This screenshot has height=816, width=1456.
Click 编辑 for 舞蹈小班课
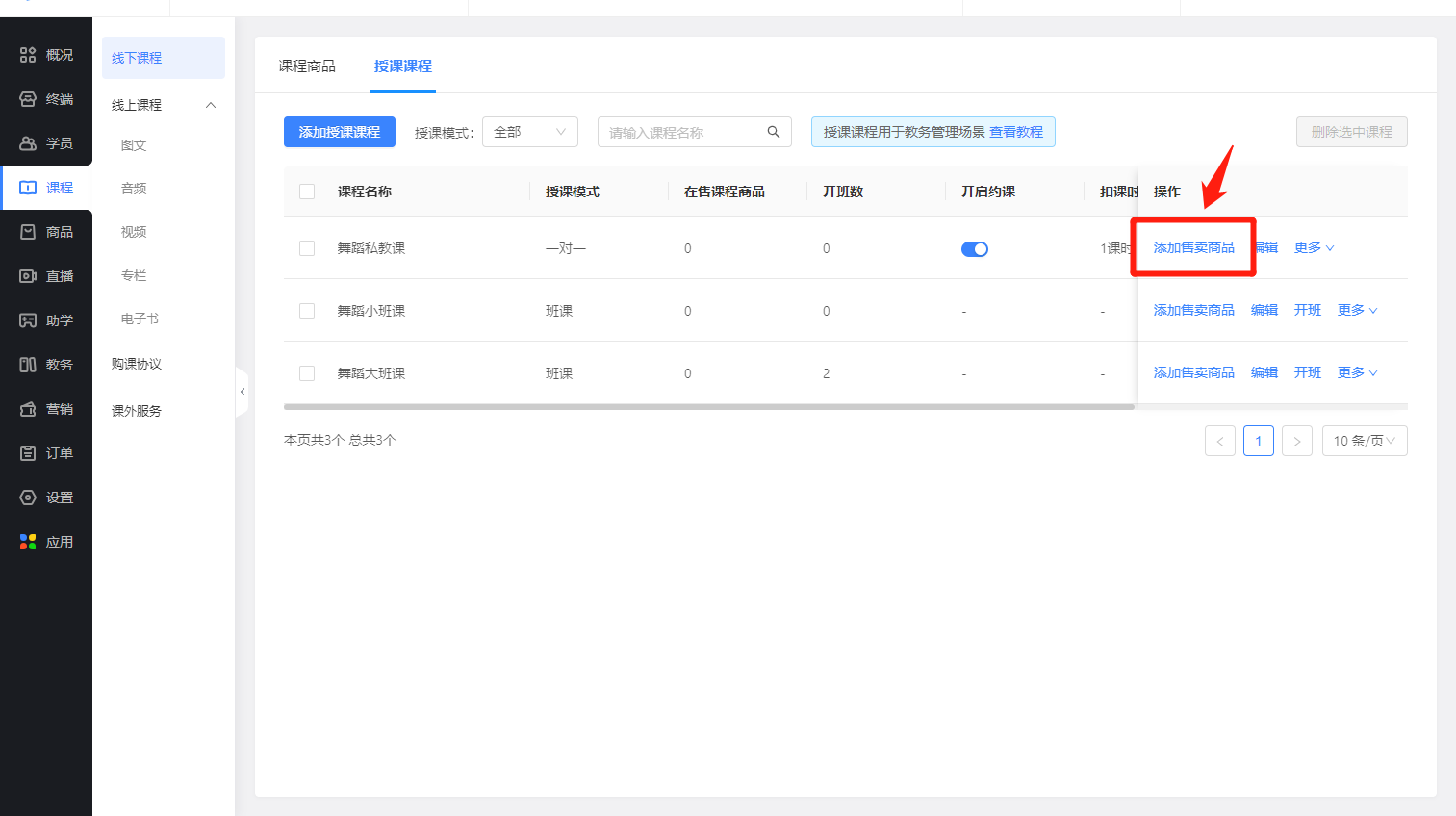[x=1264, y=310]
